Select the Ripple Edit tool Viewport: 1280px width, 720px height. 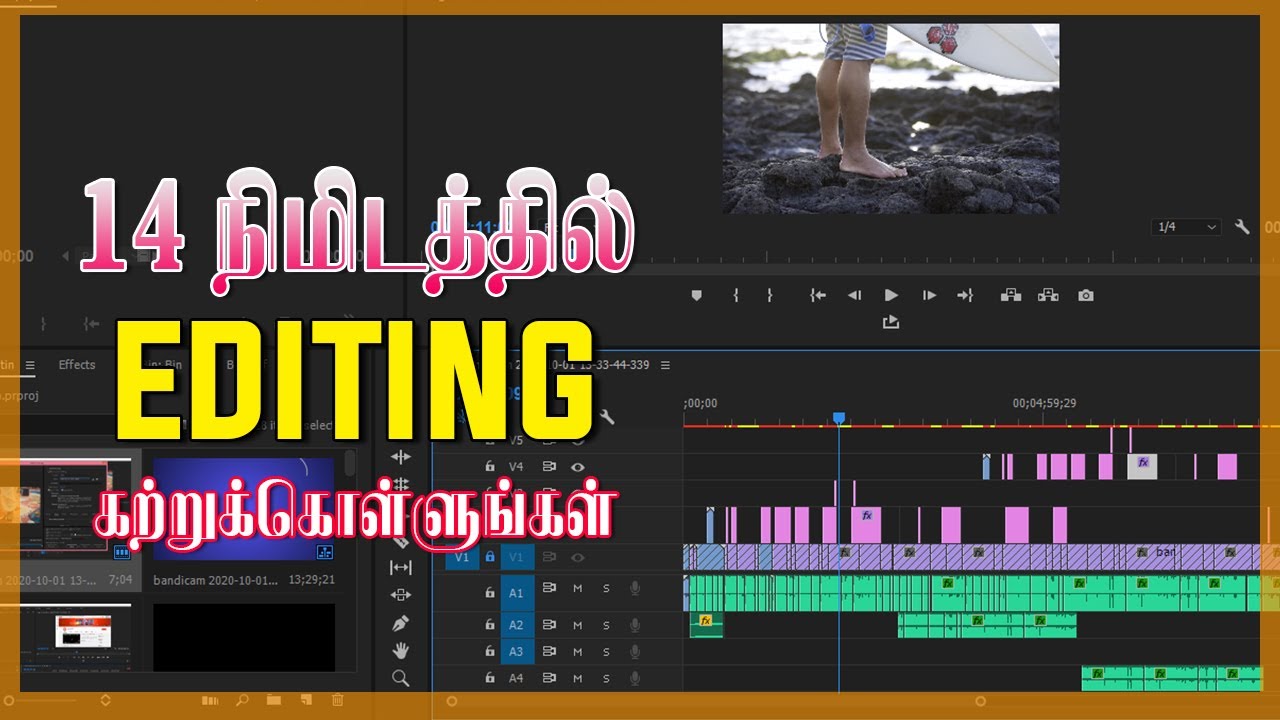400,457
